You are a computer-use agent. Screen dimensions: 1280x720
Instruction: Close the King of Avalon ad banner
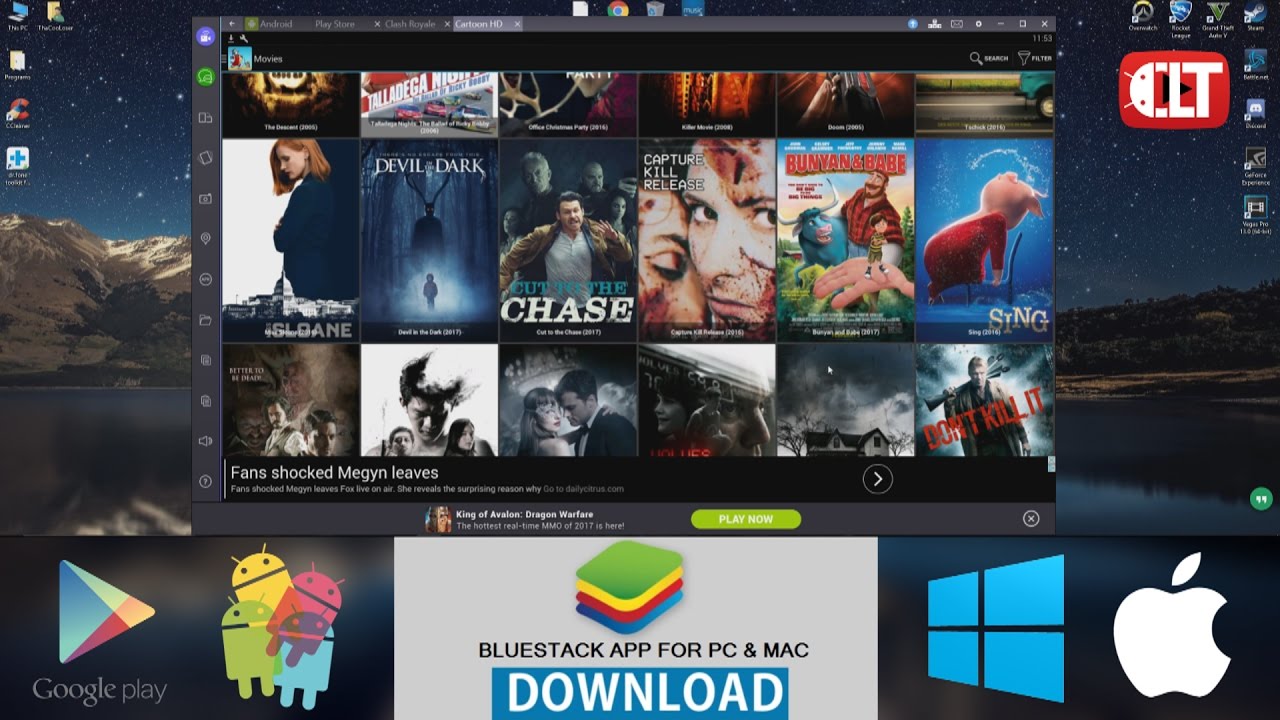(1031, 518)
